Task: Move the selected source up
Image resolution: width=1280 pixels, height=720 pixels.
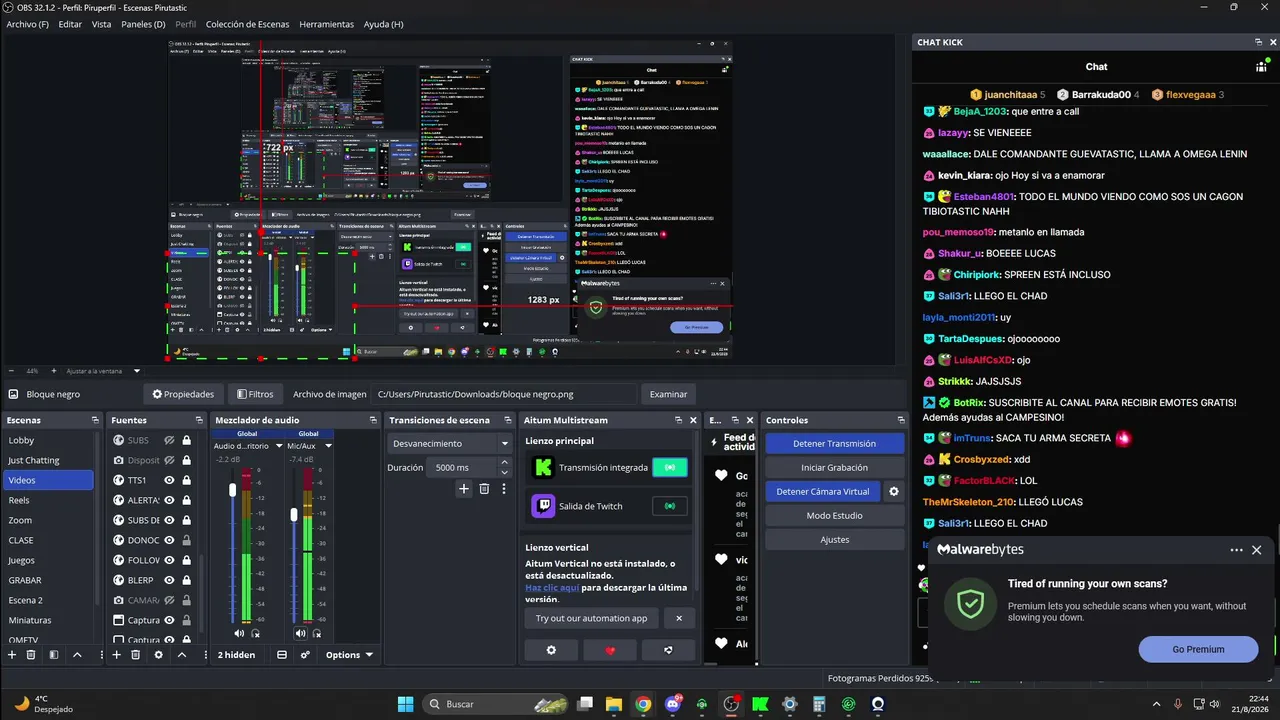Action: coord(181,655)
